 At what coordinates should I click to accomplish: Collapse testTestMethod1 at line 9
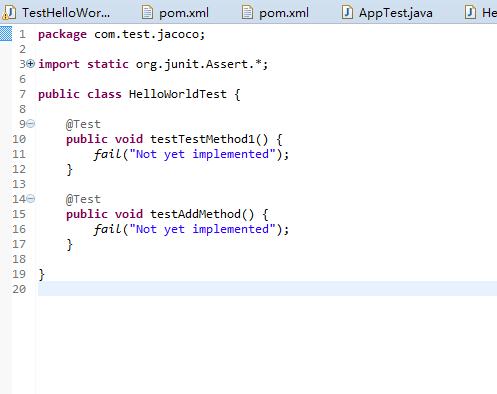[30, 124]
